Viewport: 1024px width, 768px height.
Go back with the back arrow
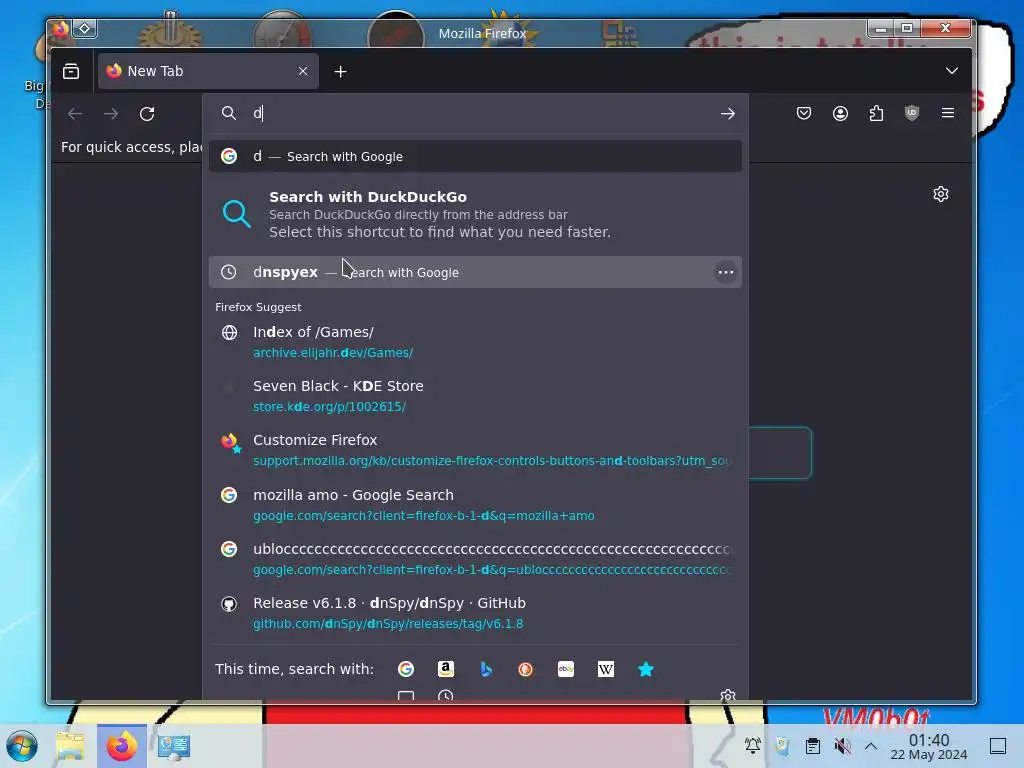click(x=75, y=114)
